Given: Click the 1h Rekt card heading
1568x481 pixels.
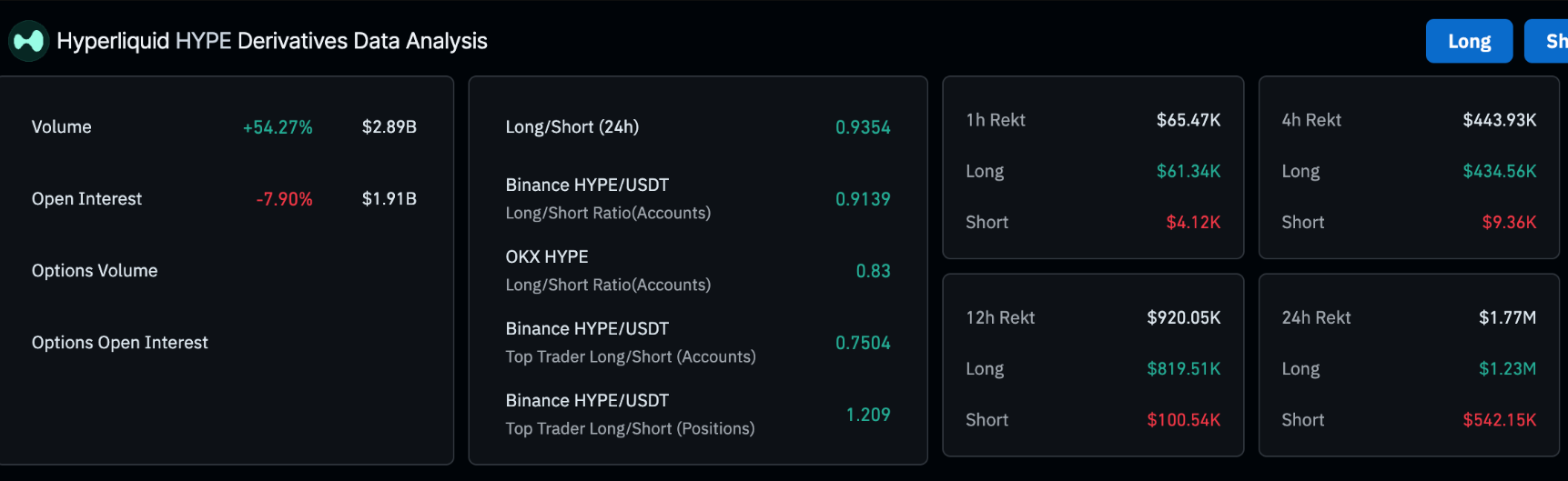Looking at the screenshot, I should (996, 120).
